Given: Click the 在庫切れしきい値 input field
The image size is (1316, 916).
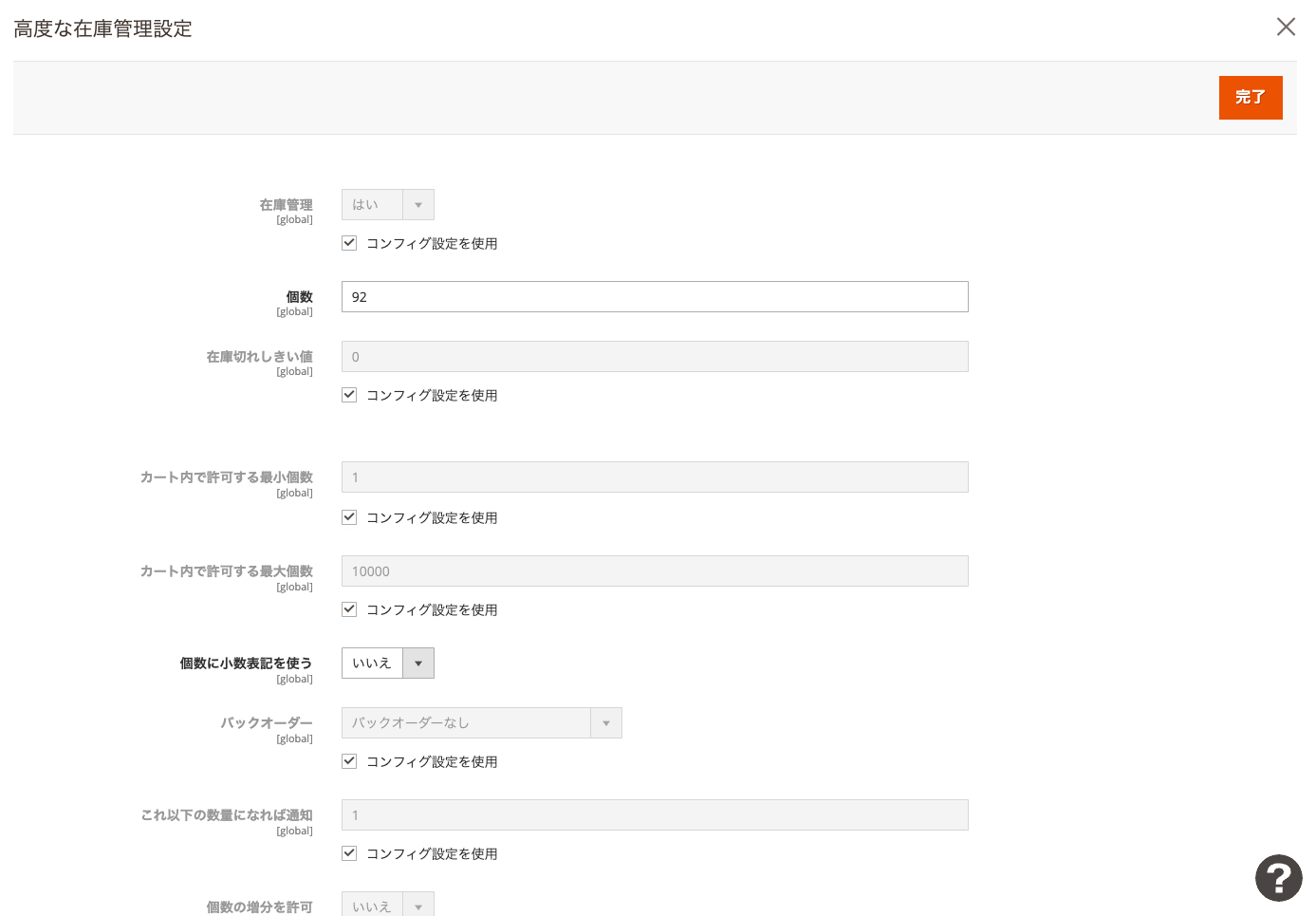Looking at the screenshot, I should point(655,356).
